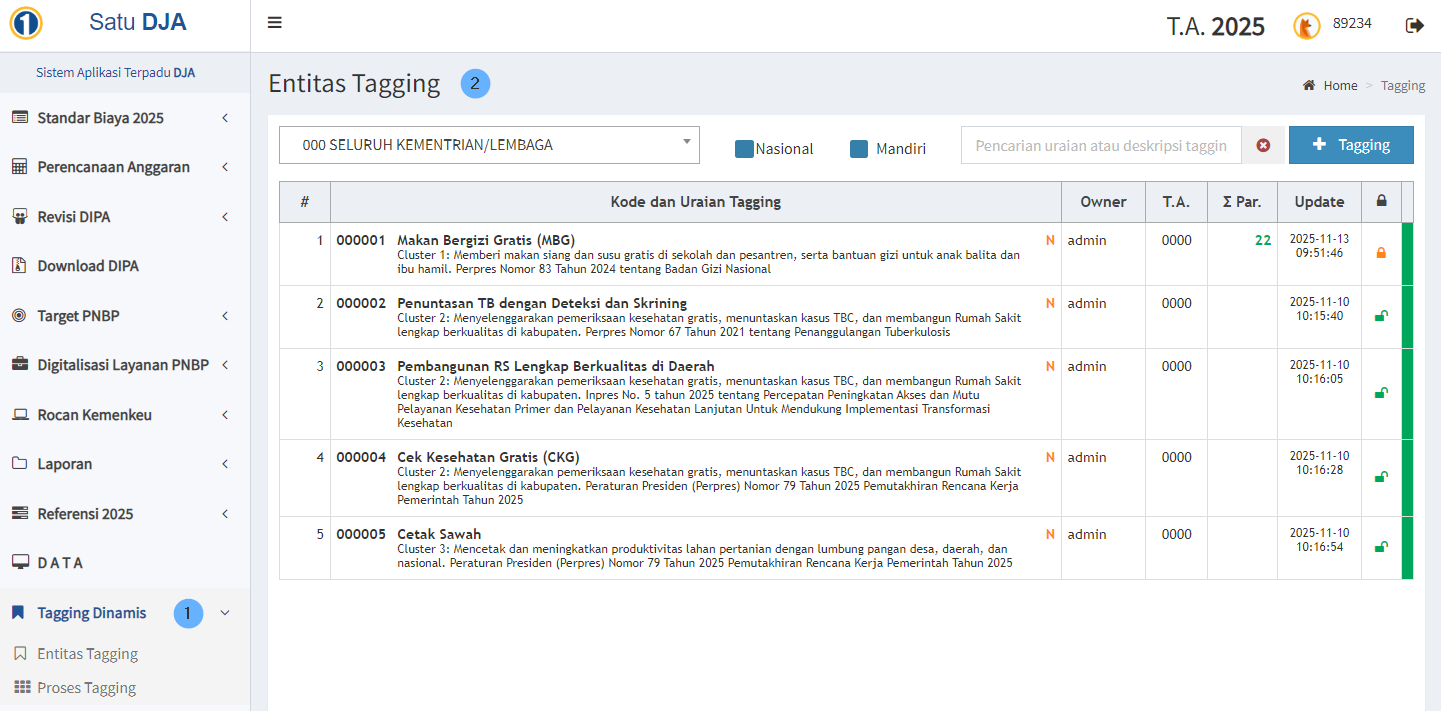The width and height of the screenshot is (1441, 711).
Task: Click the logout icon in header
Action: click(x=1414, y=25)
